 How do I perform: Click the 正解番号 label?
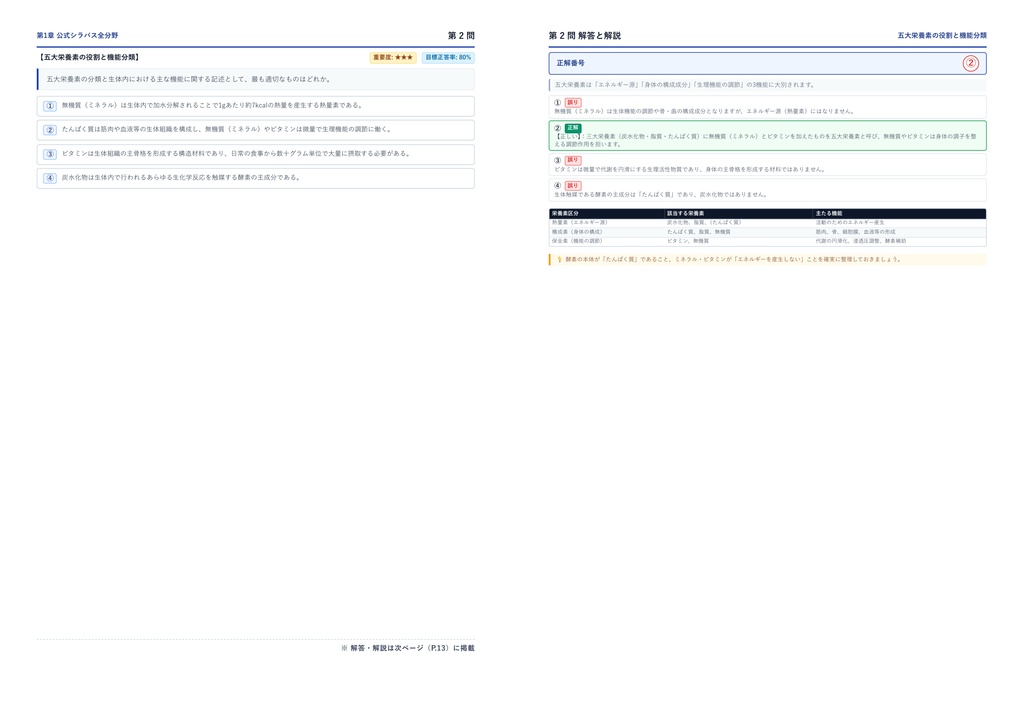pos(570,63)
